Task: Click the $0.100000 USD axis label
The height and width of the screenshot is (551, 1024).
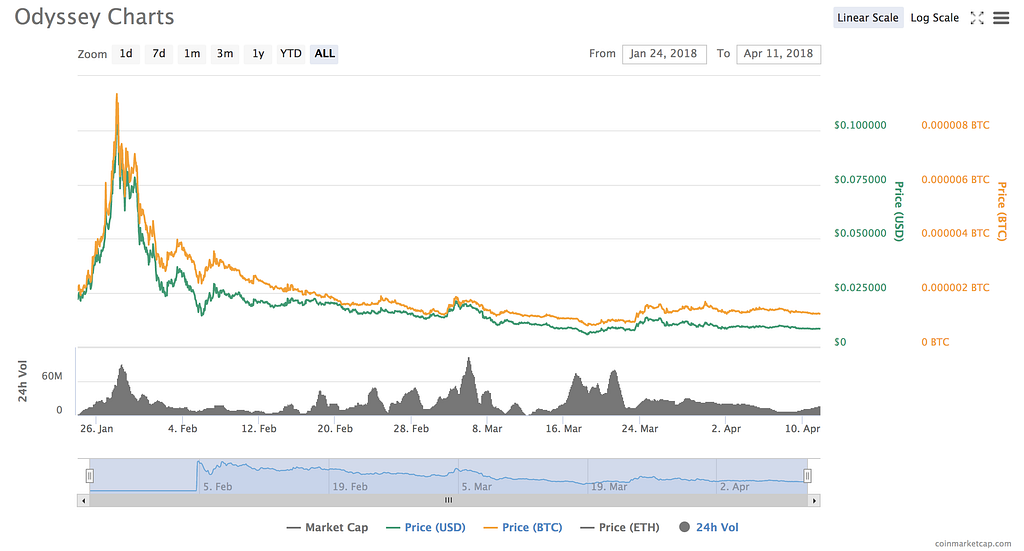Action: click(860, 125)
